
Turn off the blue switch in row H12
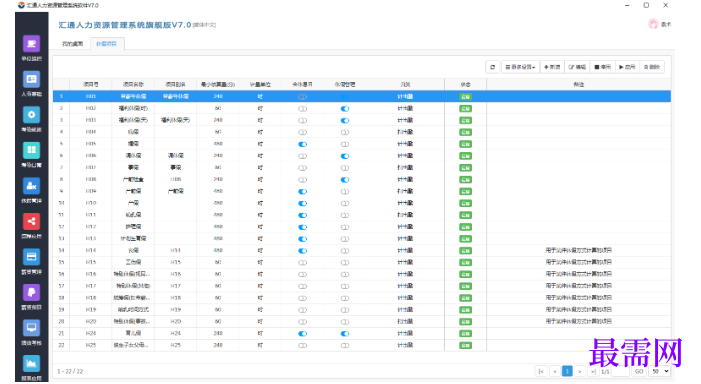click(x=303, y=227)
